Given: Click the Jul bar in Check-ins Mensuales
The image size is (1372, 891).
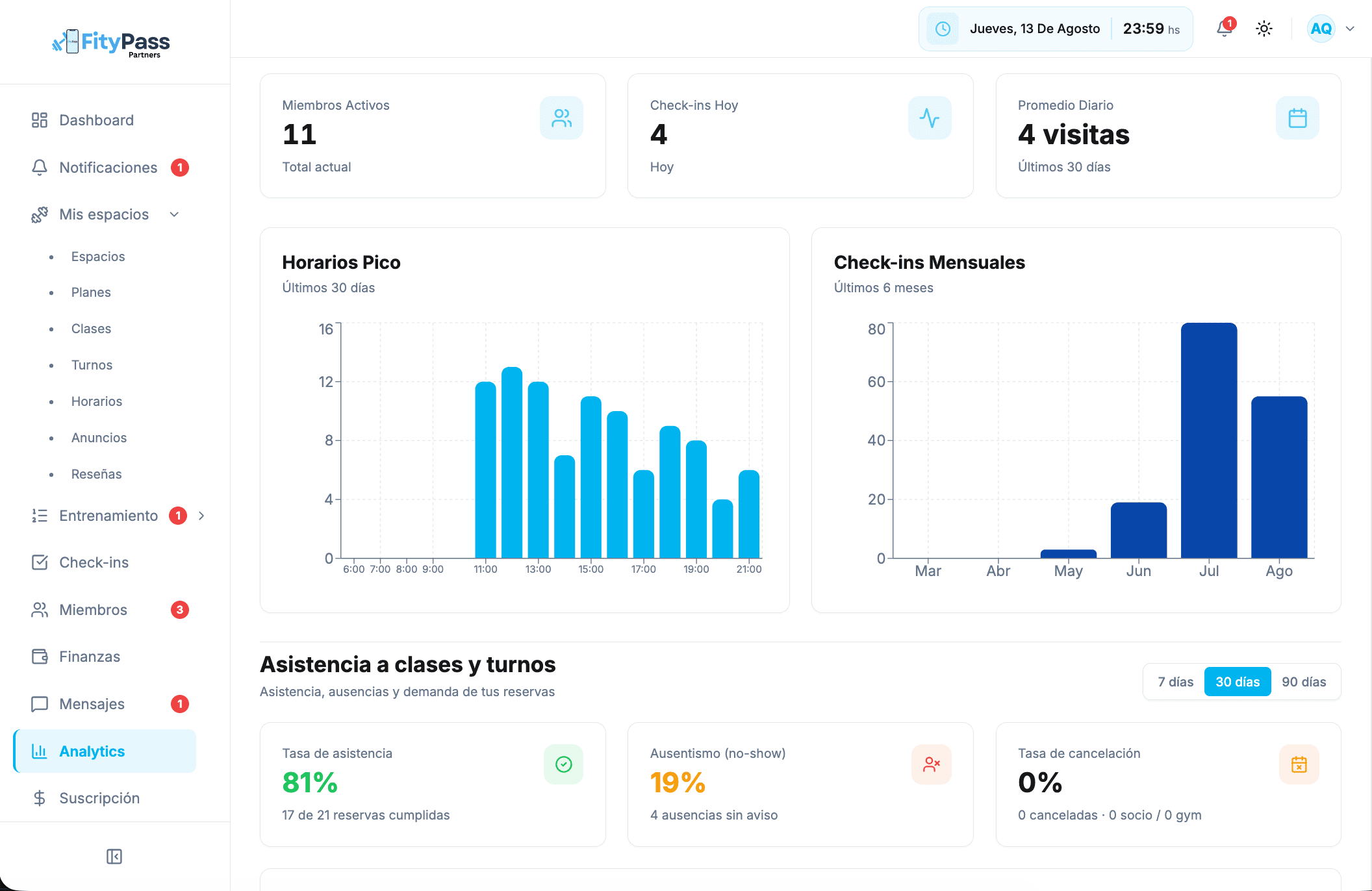Looking at the screenshot, I should pos(1209,440).
